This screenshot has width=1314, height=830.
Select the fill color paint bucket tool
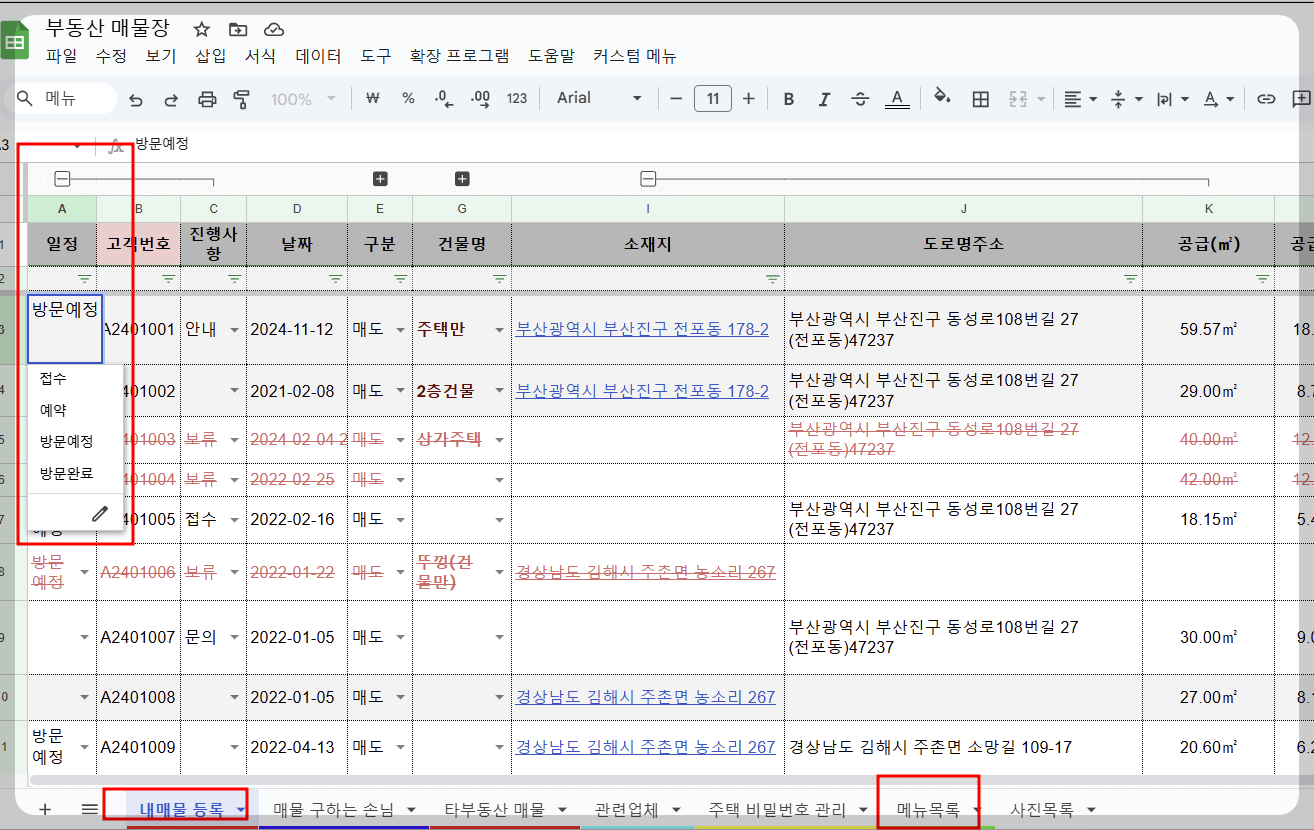[941, 98]
